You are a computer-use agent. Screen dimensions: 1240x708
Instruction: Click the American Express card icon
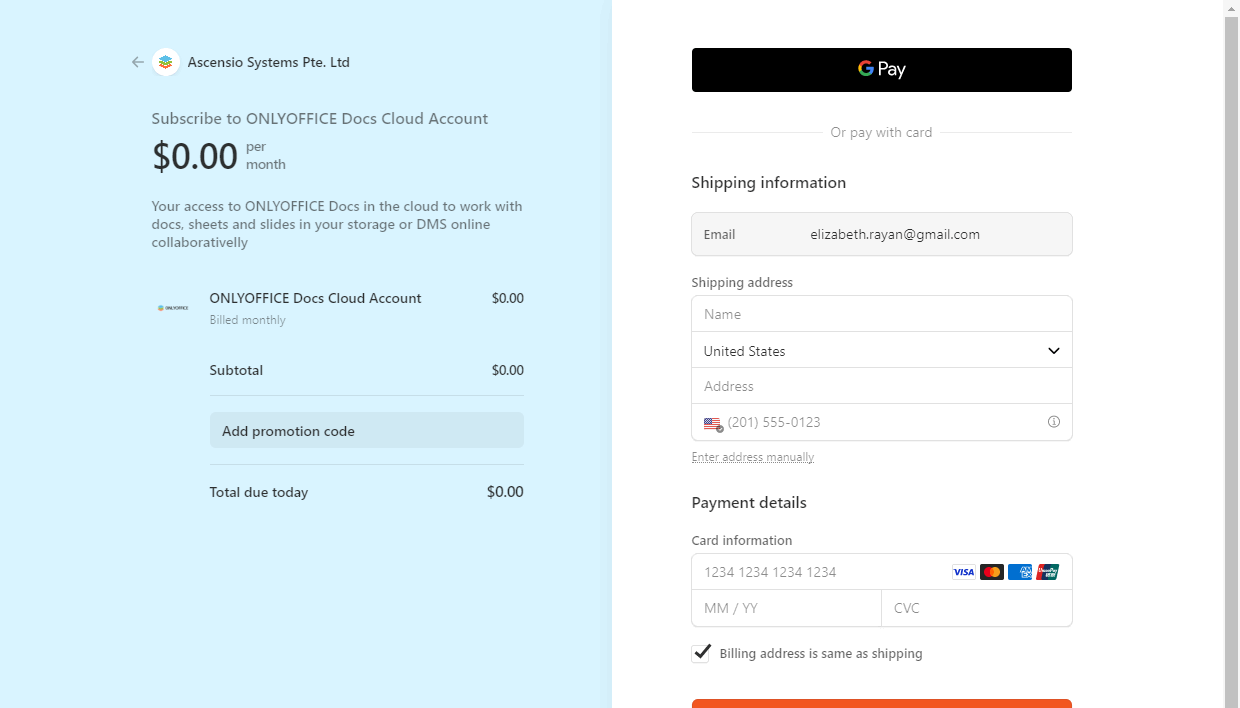pos(1019,571)
